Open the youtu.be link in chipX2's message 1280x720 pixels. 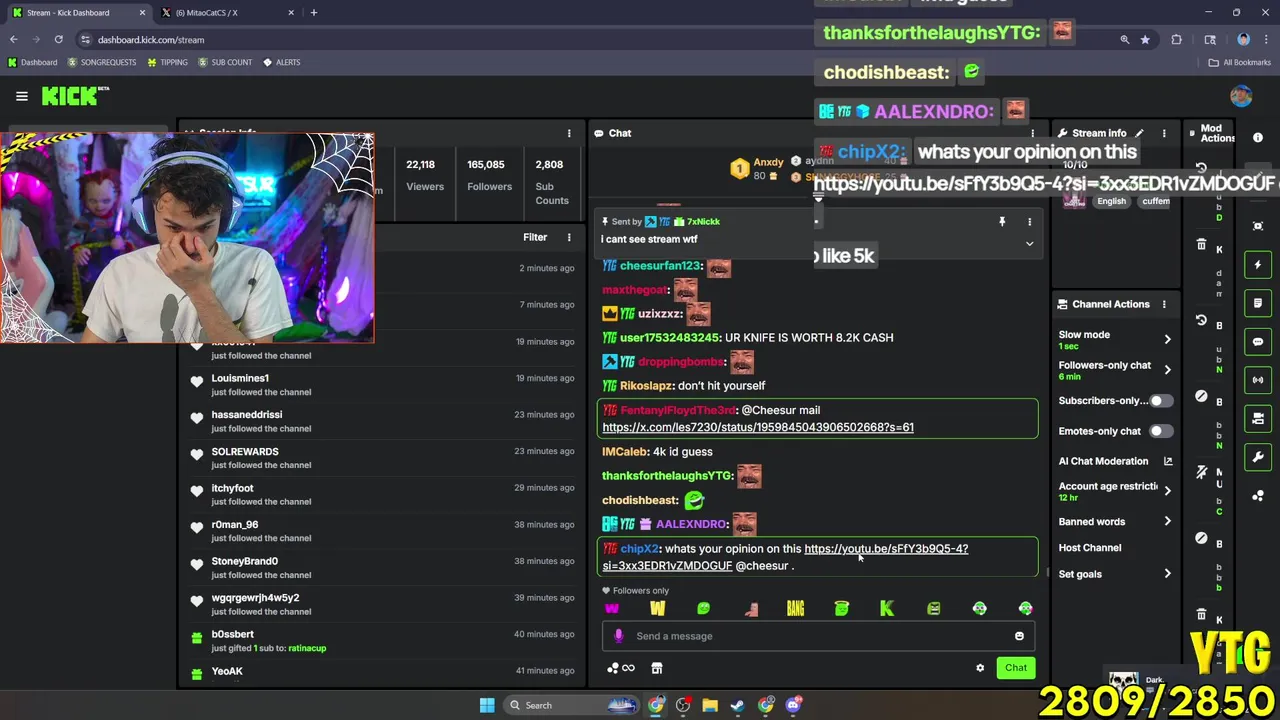pyautogui.click(x=886, y=548)
